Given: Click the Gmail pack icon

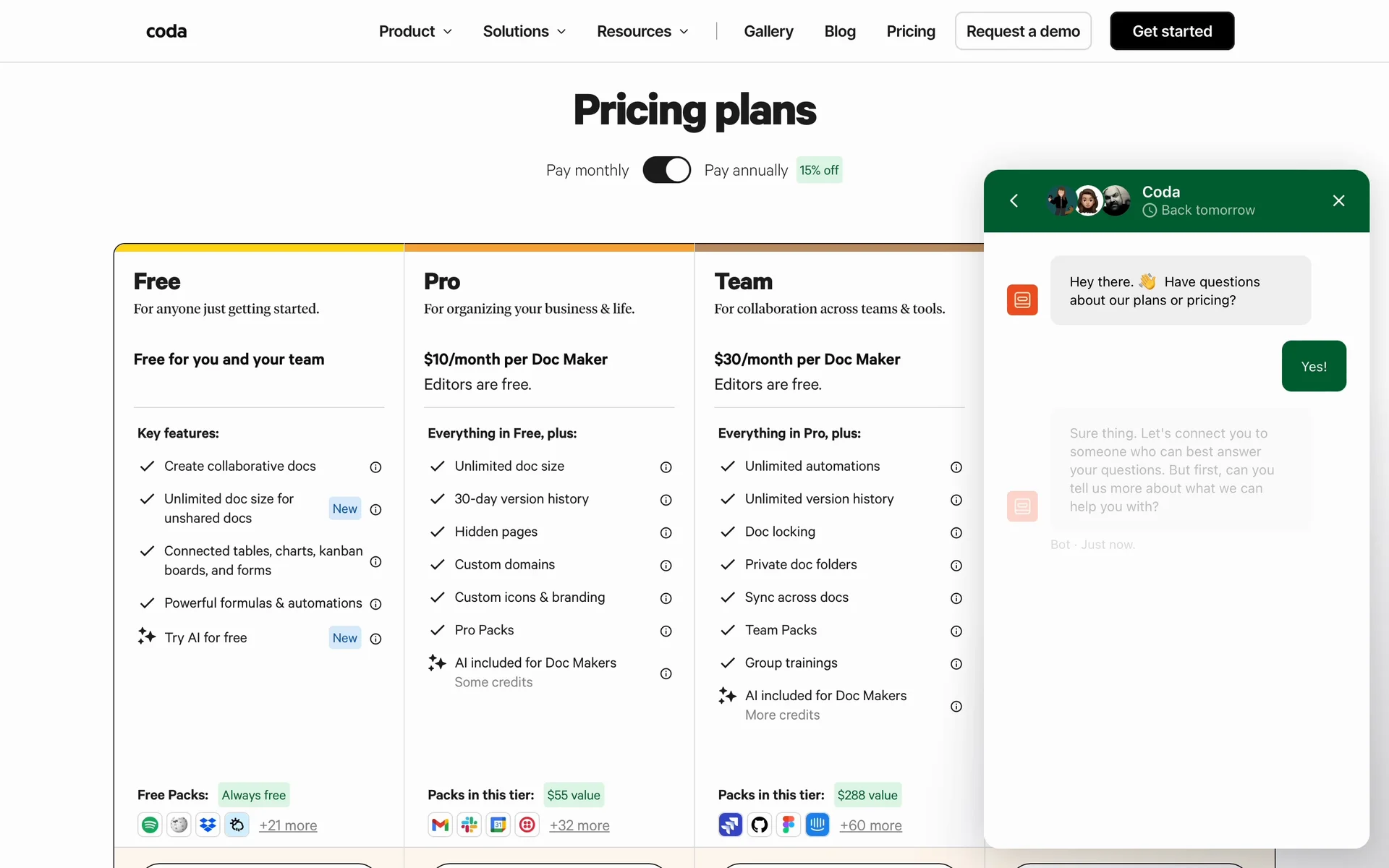Looking at the screenshot, I should click(x=440, y=825).
